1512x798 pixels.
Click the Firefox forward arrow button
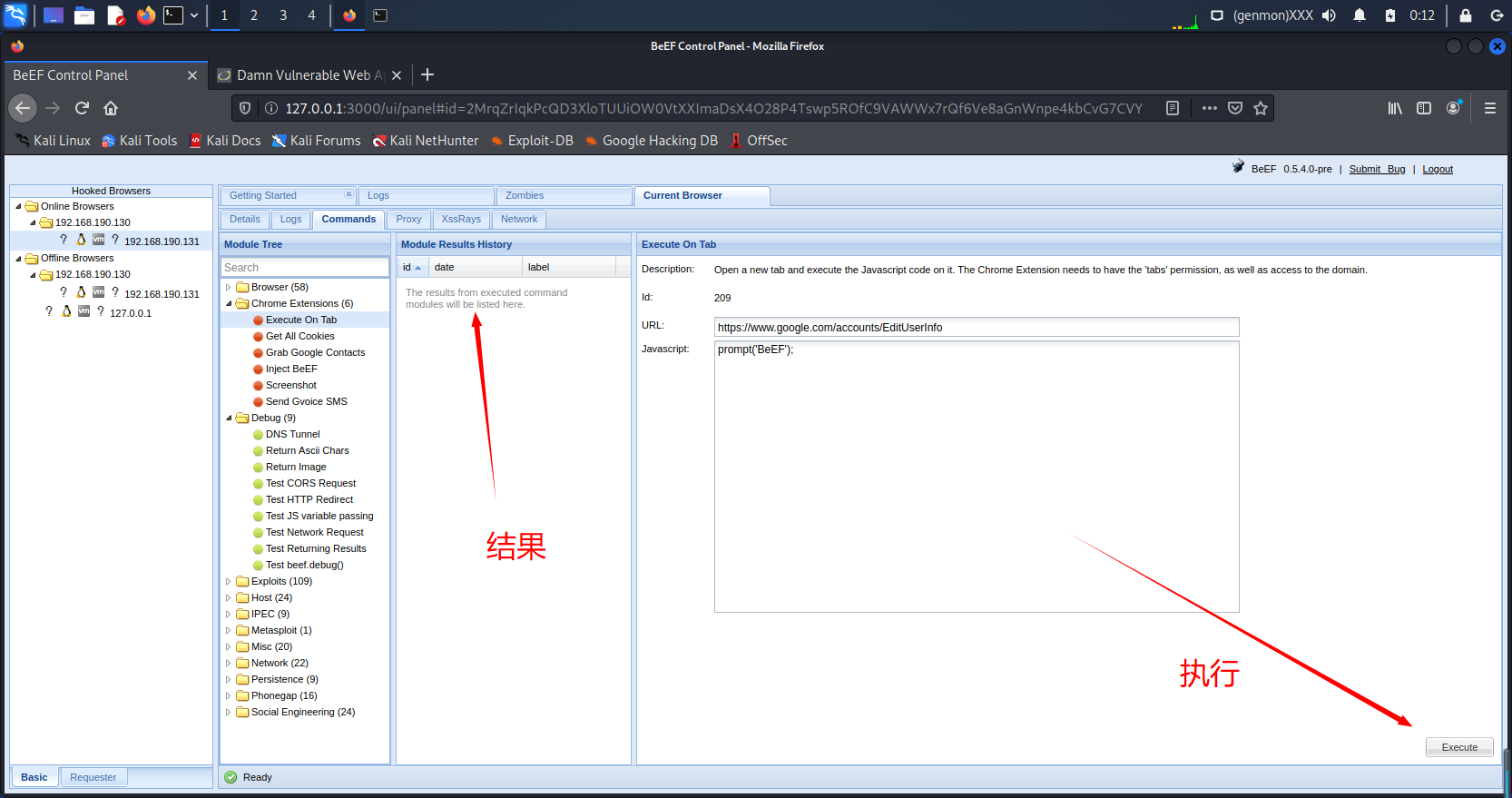point(53,108)
